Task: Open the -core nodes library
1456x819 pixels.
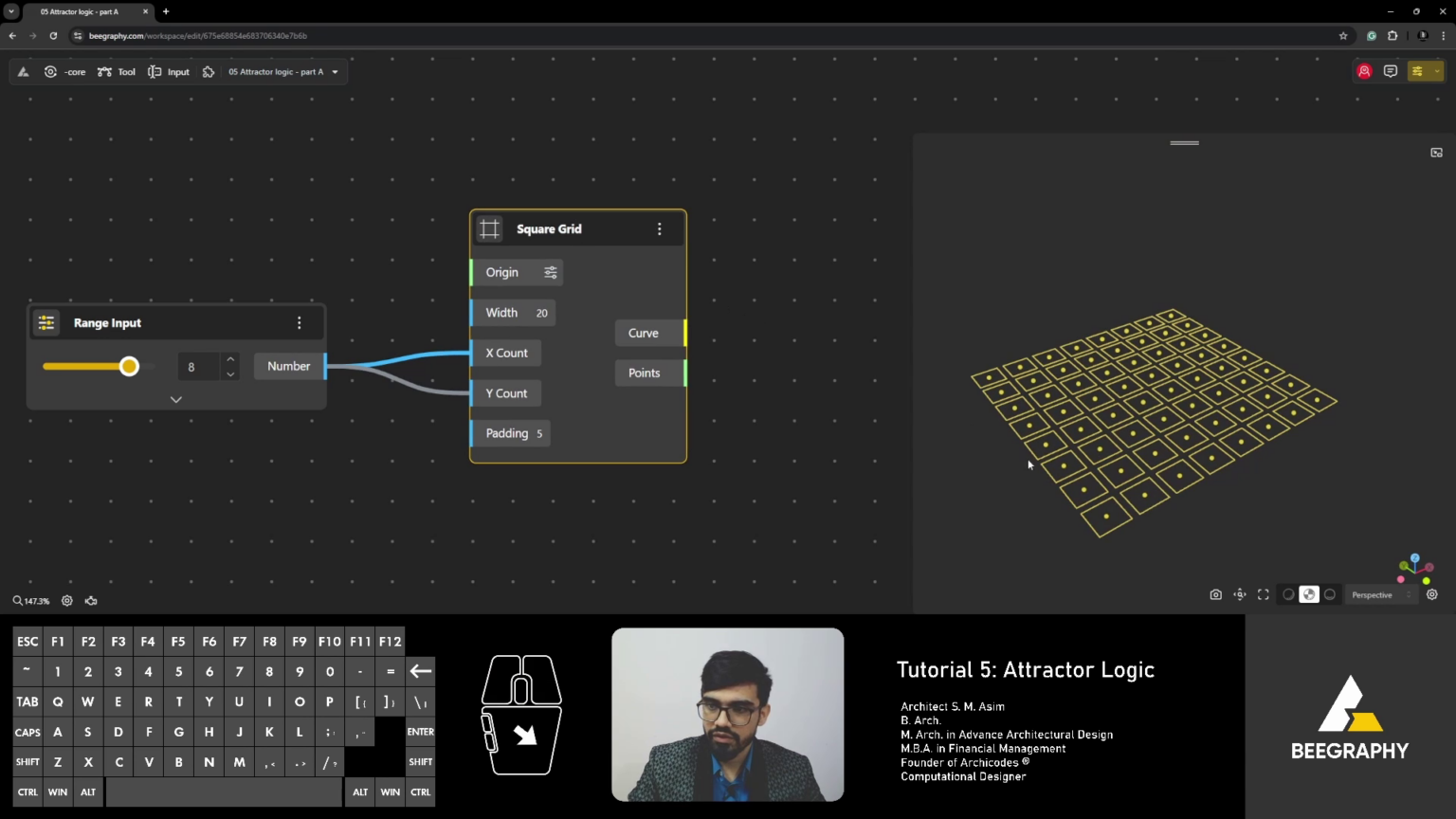Action: (x=66, y=71)
